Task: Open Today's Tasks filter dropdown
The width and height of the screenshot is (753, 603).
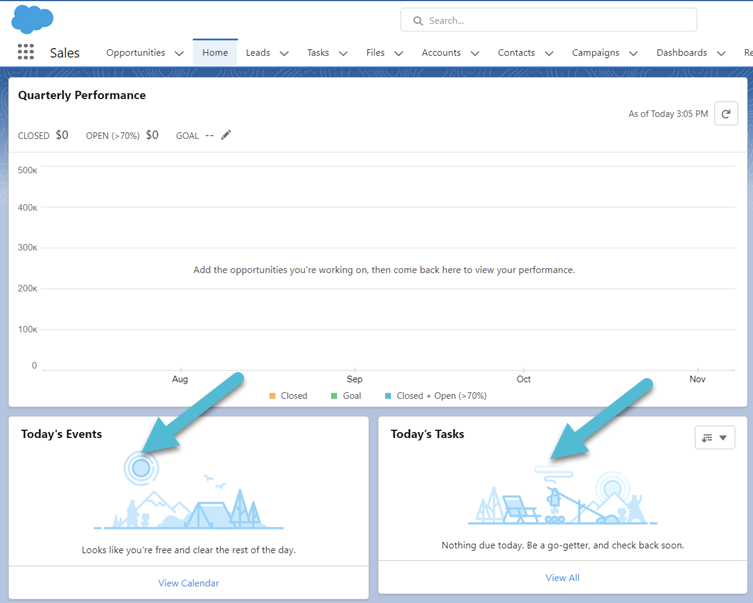Action: 714,438
